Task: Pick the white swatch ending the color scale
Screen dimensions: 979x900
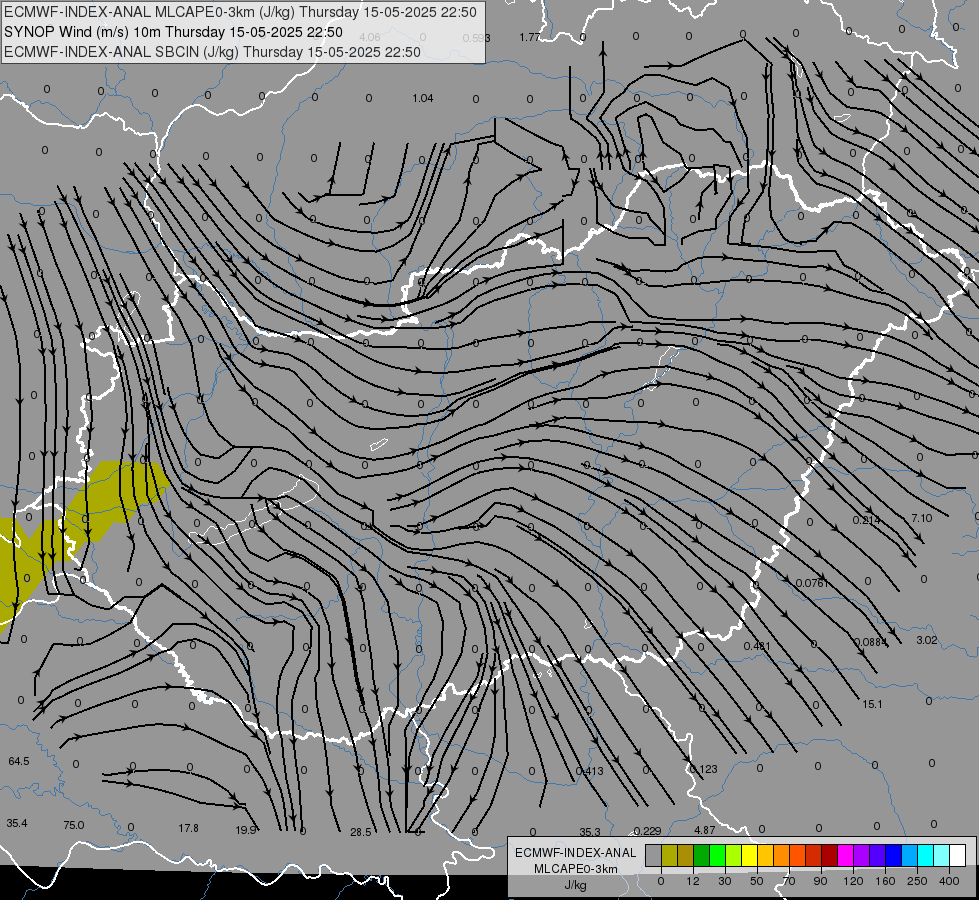Action: click(957, 855)
